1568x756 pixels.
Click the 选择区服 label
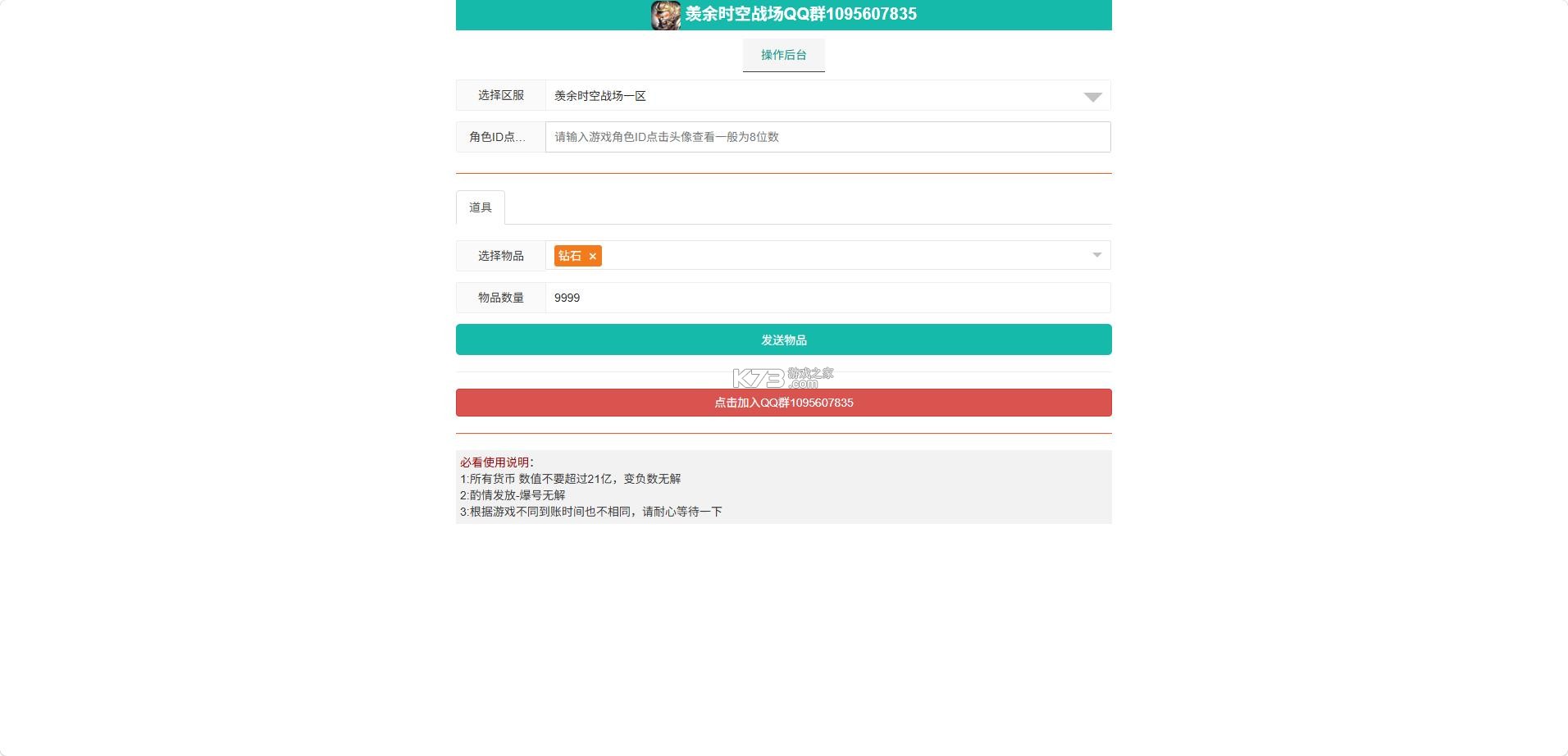pos(501,95)
